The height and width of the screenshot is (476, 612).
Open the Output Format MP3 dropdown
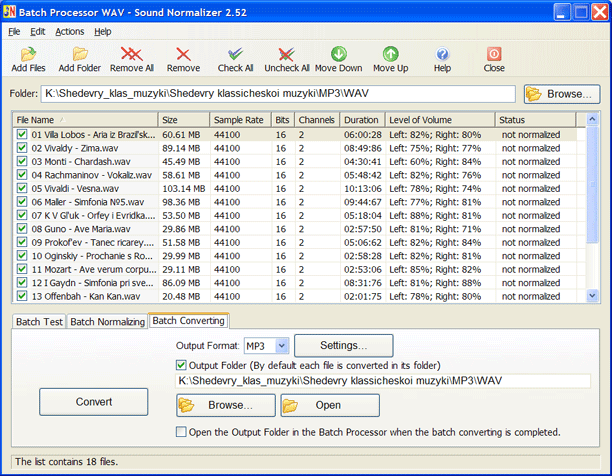pos(282,346)
